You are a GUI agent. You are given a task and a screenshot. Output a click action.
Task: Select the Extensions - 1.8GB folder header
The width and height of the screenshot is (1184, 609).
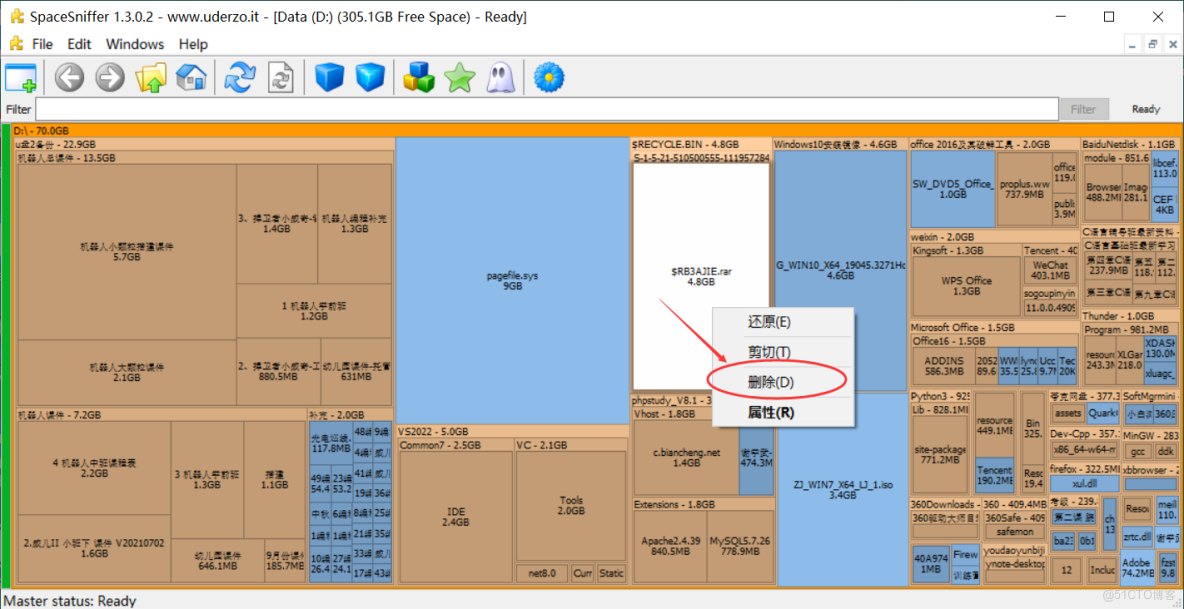click(702, 504)
